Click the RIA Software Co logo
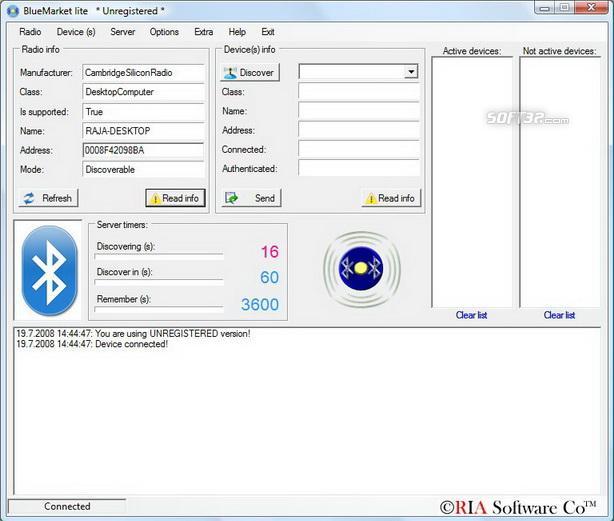 tap(518, 507)
